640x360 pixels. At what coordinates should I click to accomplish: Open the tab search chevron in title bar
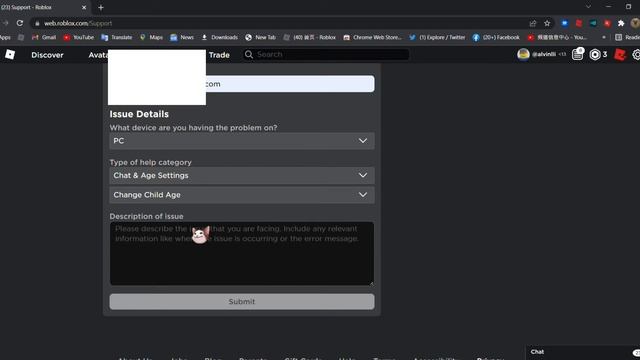click(588, 7)
